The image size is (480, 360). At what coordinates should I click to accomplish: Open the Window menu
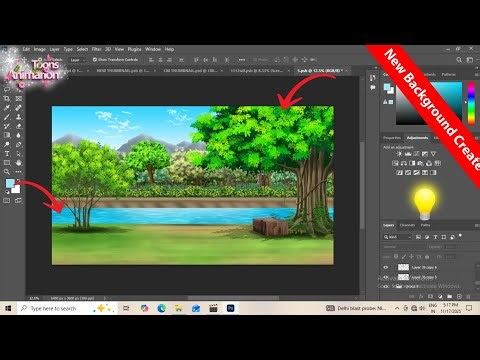[x=153, y=49]
